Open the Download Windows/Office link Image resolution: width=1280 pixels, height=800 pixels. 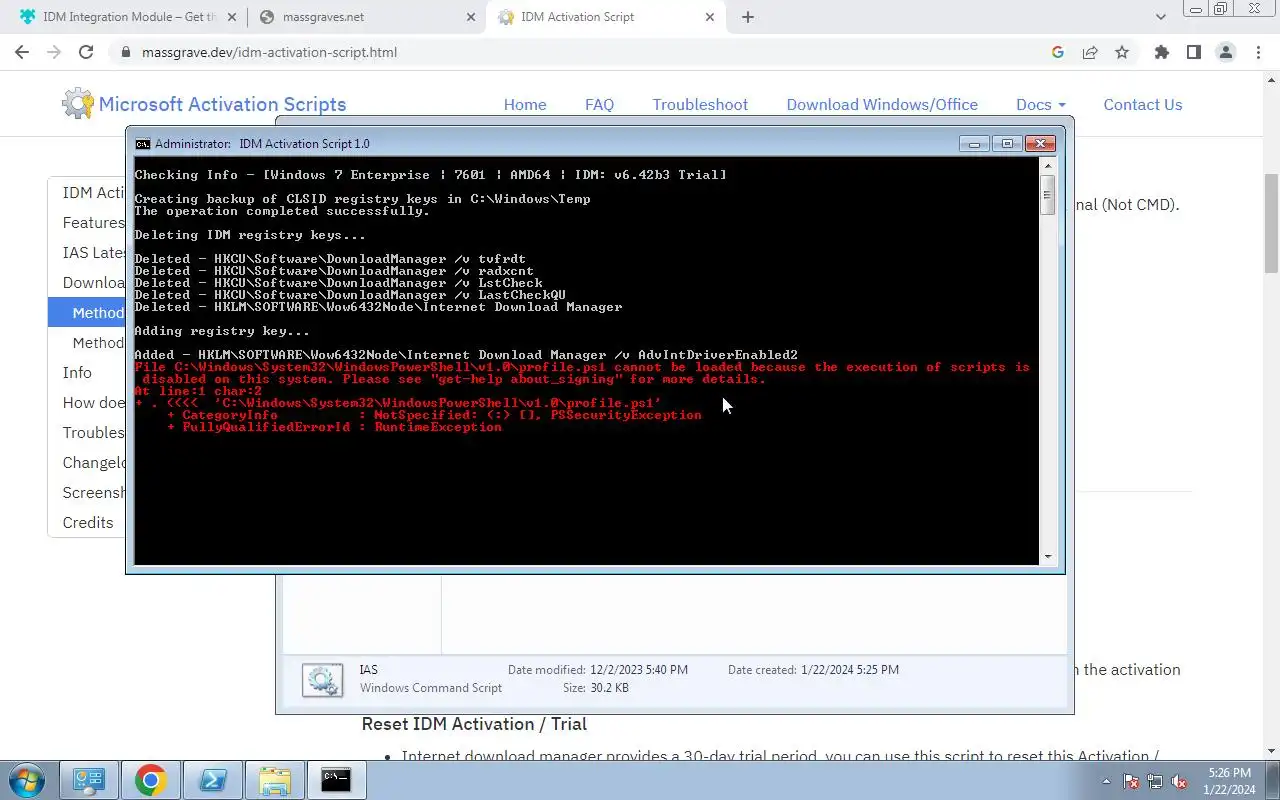pos(882,104)
